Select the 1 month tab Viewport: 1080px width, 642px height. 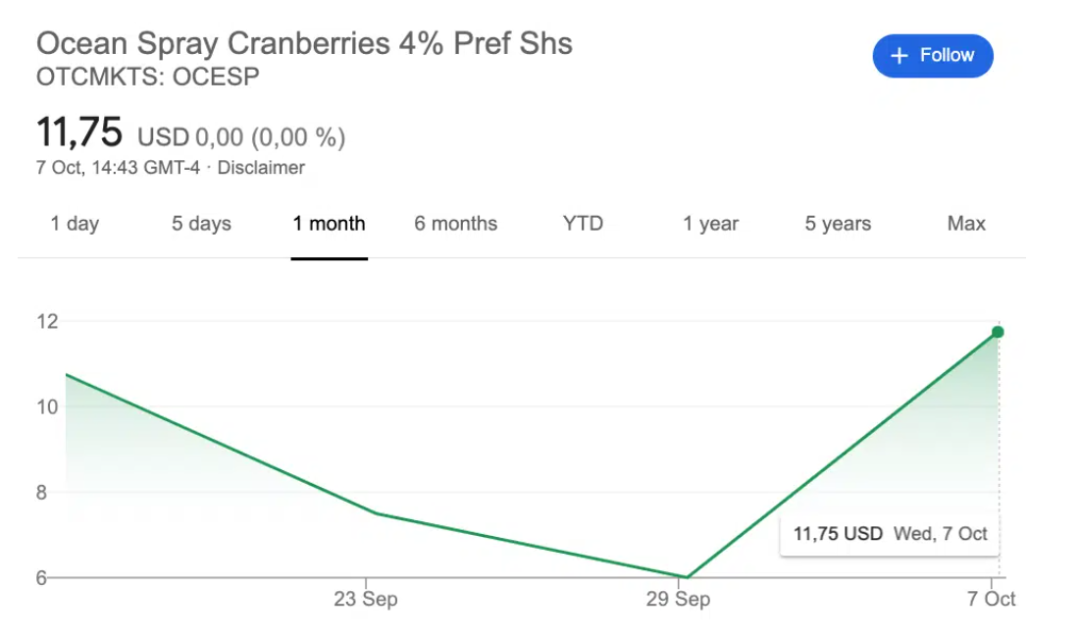coord(329,224)
